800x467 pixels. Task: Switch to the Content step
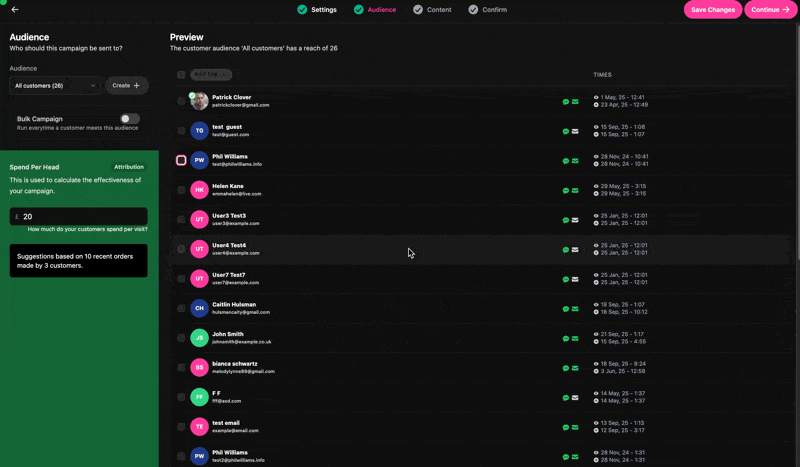431,10
